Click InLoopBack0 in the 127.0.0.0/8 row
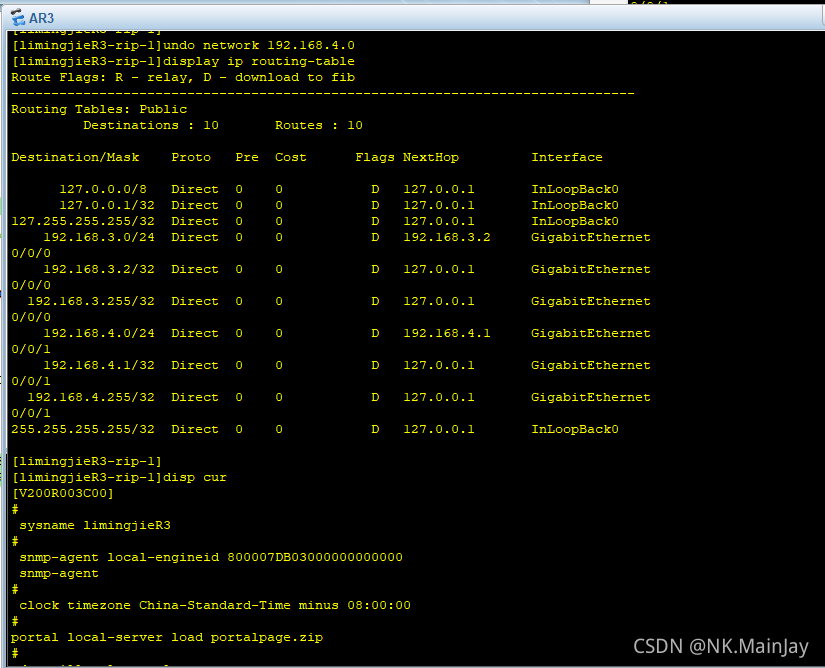 (575, 189)
